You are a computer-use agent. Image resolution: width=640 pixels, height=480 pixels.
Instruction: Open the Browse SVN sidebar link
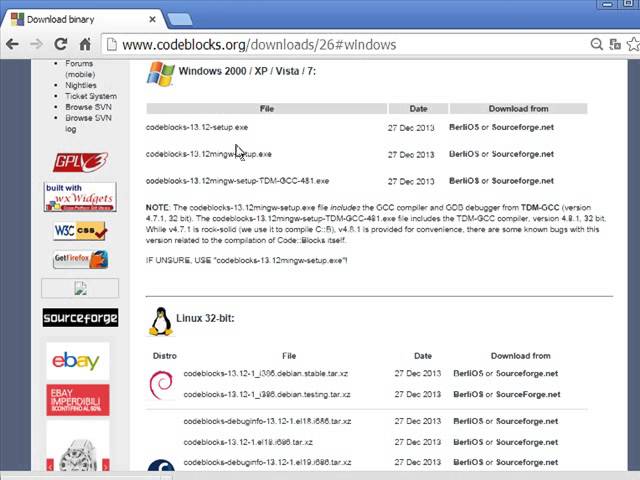click(x=88, y=107)
